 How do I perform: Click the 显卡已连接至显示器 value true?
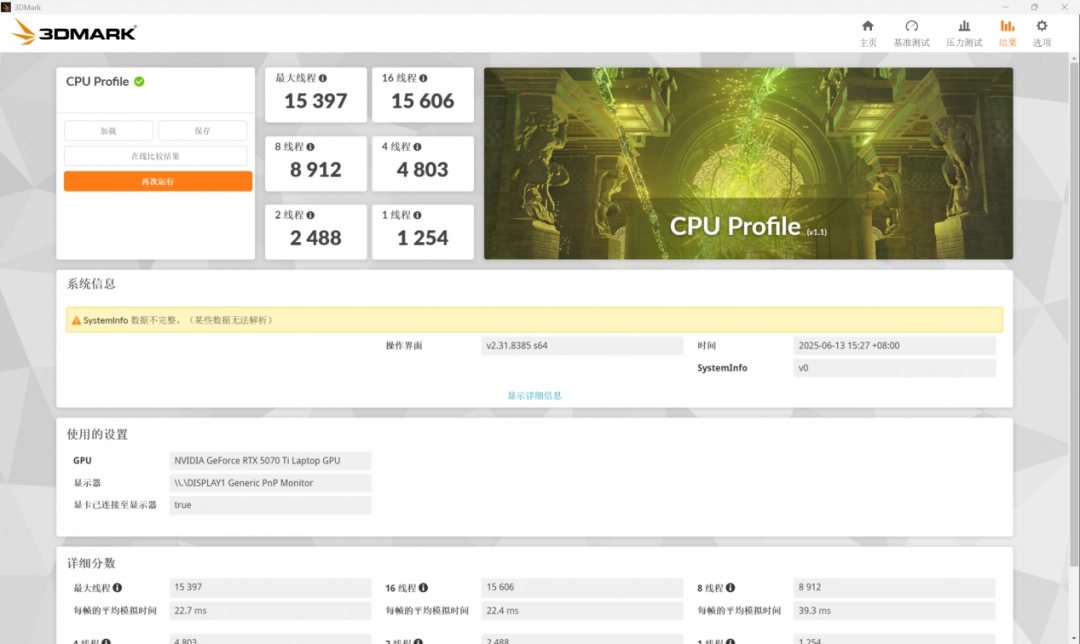270,505
